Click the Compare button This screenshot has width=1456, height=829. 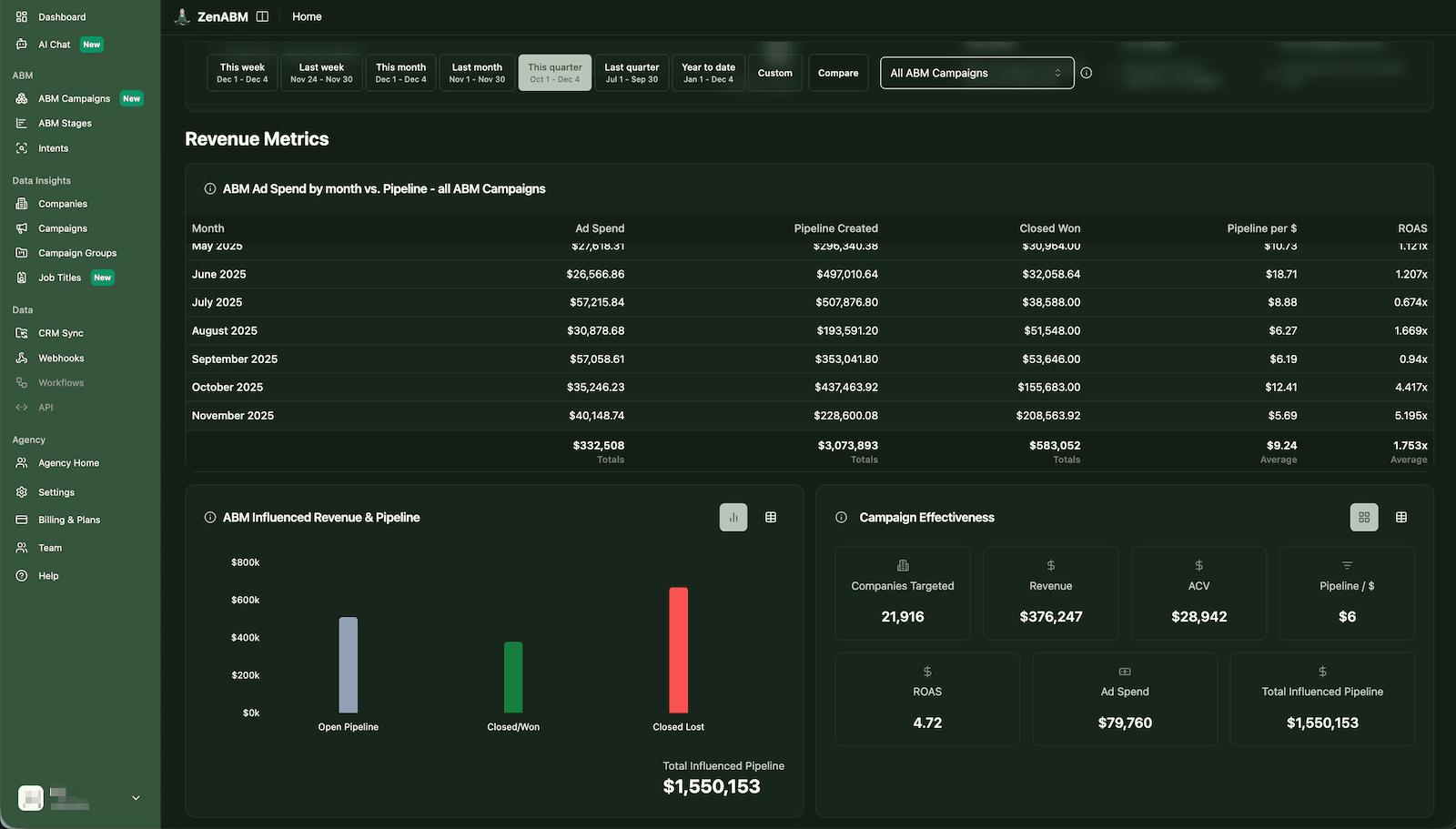click(x=837, y=72)
